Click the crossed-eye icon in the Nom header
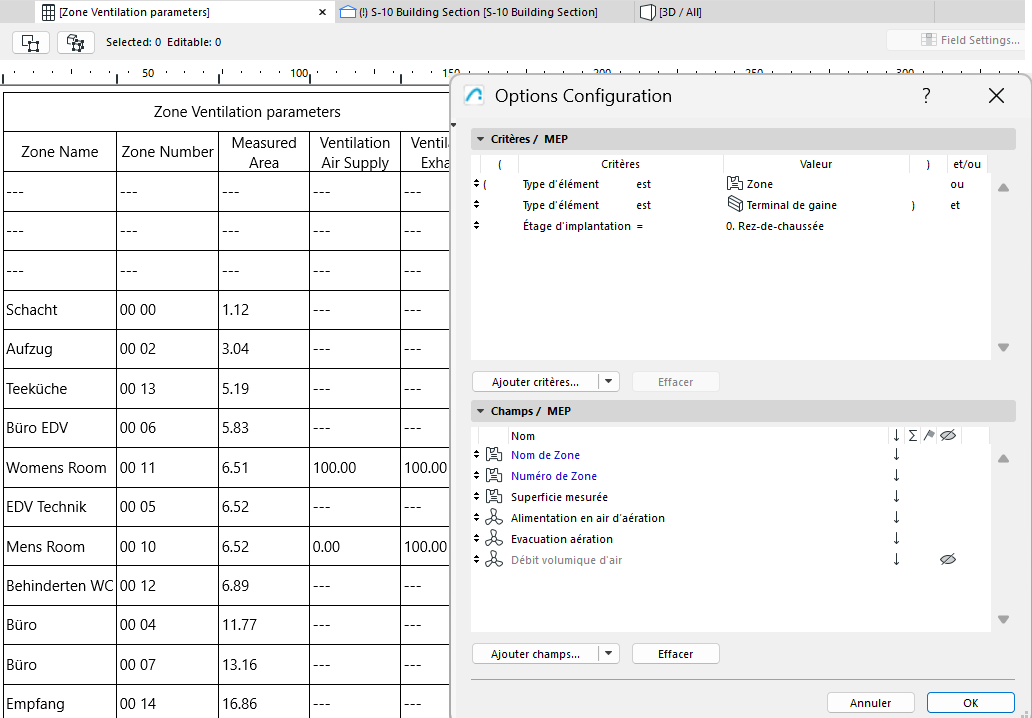 (948, 436)
